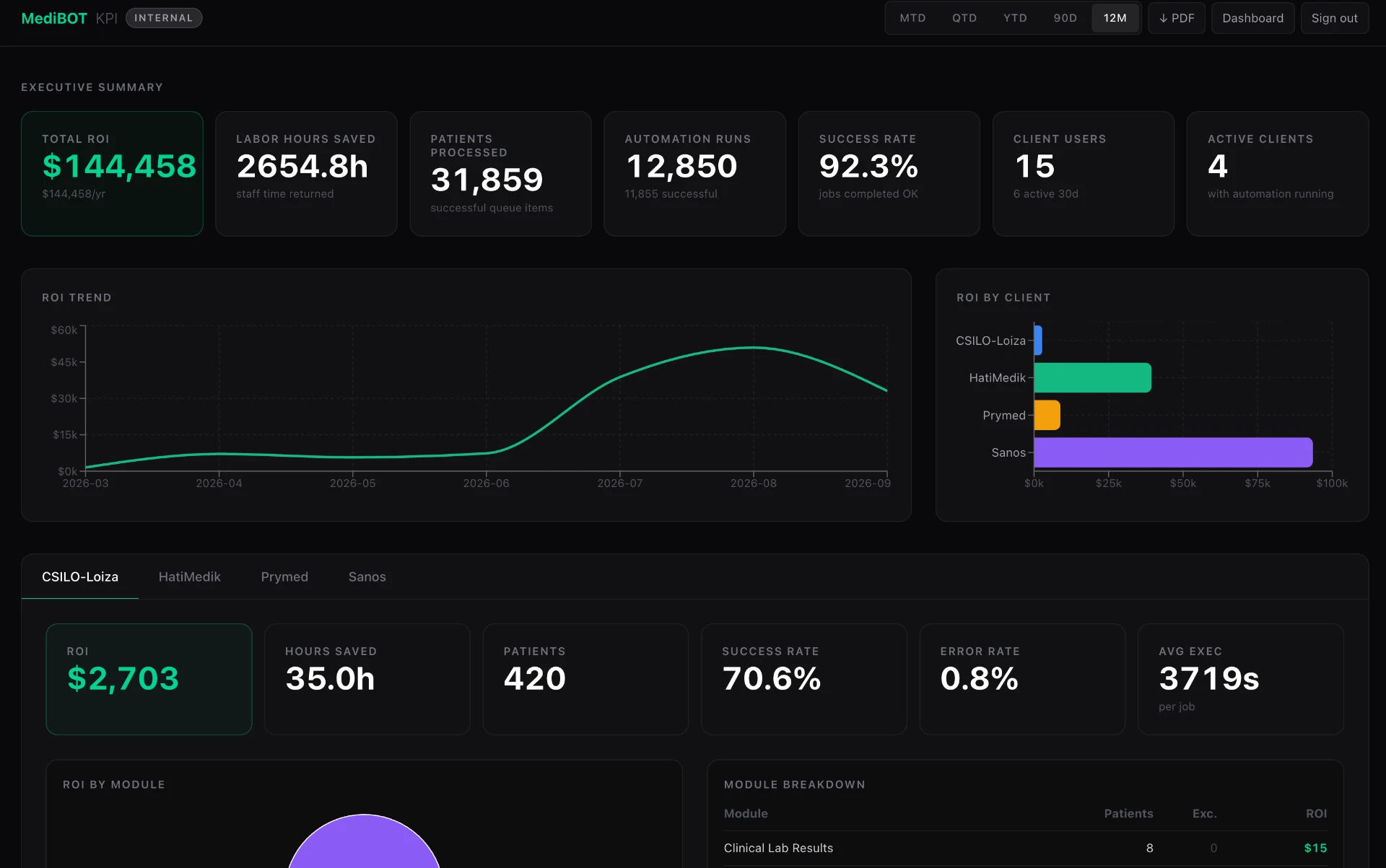Click the 12,850 automation runs value
This screenshot has height=868, width=1386.
pyautogui.click(x=681, y=166)
